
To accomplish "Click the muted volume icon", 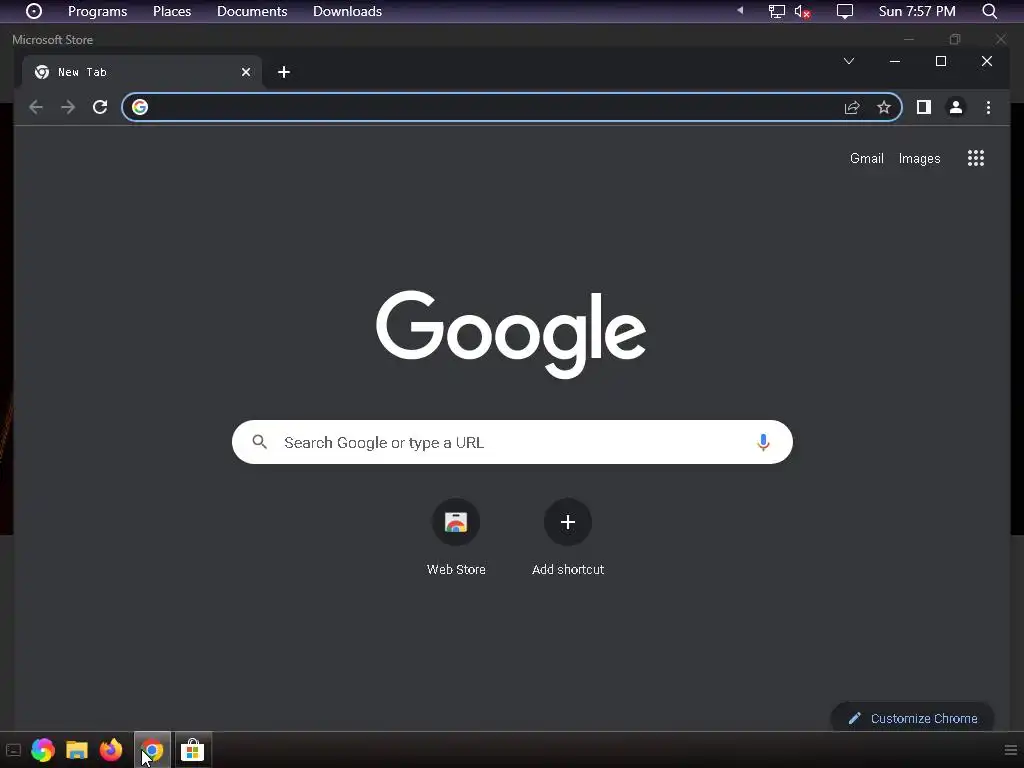I will pyautogui.click(x=802, y=11).
